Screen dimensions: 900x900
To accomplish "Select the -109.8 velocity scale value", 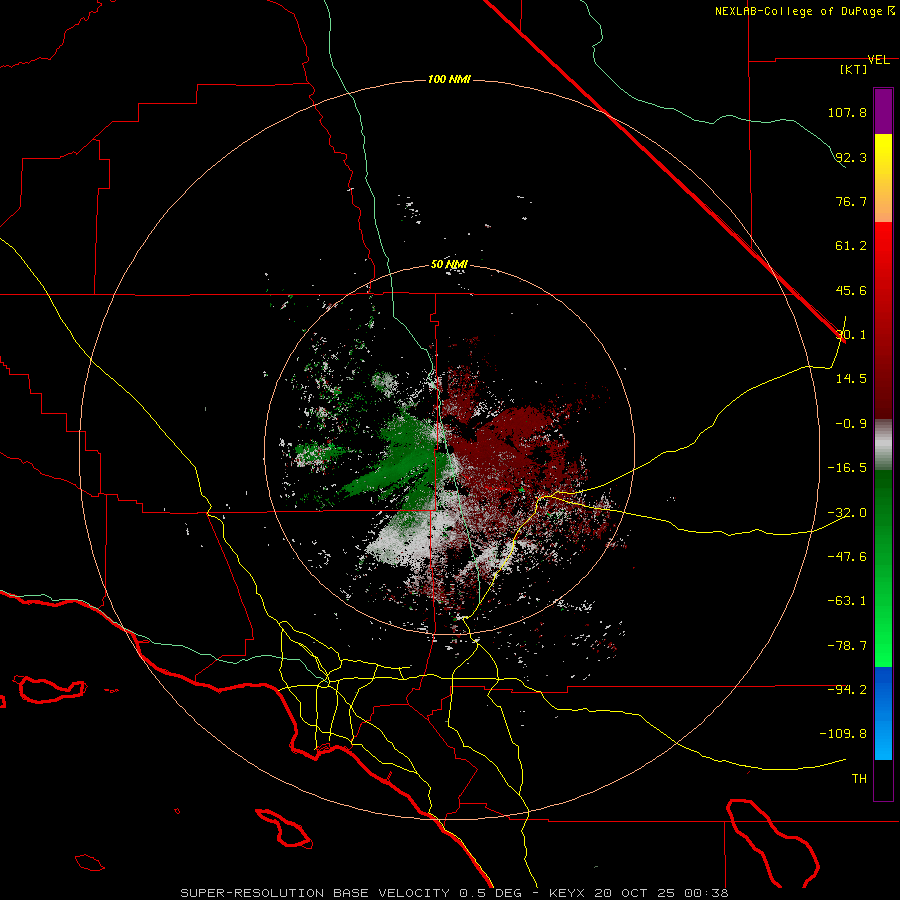I will pos(843,734).
